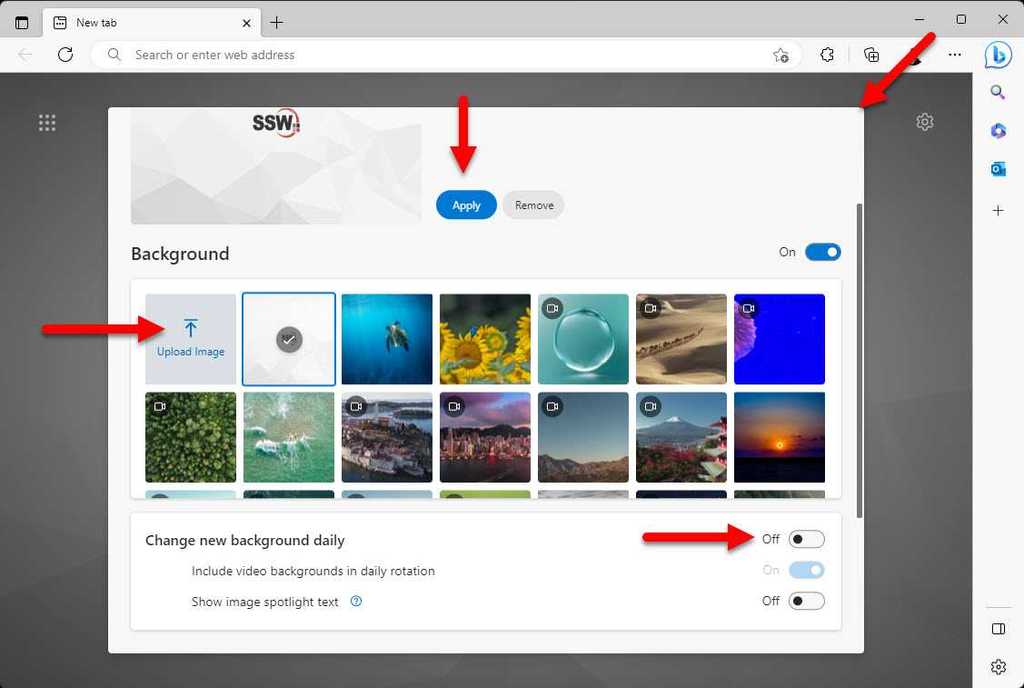Turn off the Background setting
Image resolution: width=1024 pixels, height=688 pixels.
click(822, 251)
